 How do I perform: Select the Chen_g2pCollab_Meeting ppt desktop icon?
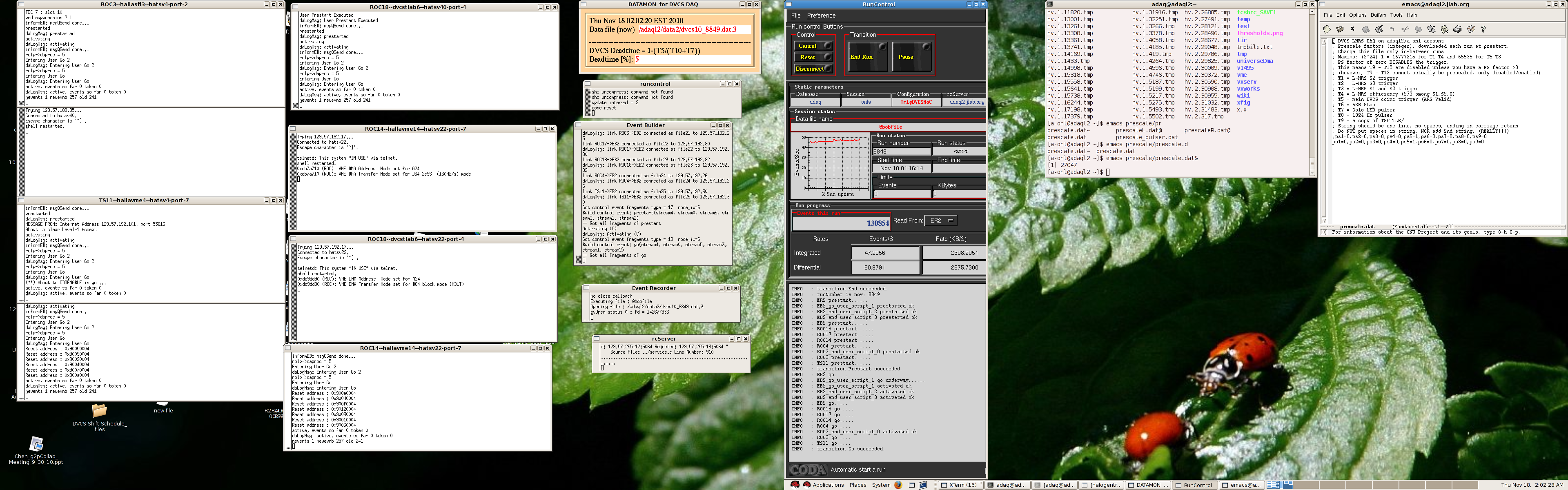[36, 450]
